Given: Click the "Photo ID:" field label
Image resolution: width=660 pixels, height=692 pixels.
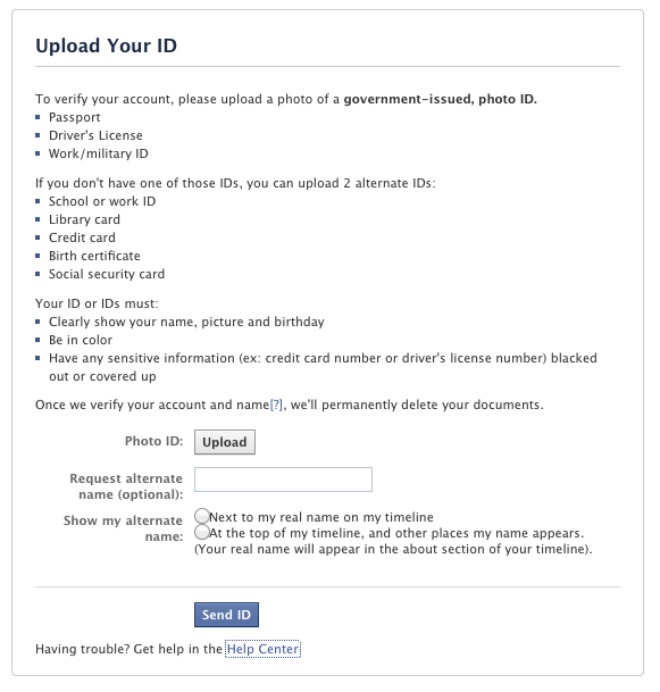Looking at the screenshot, I should click(x=153, y=441).
